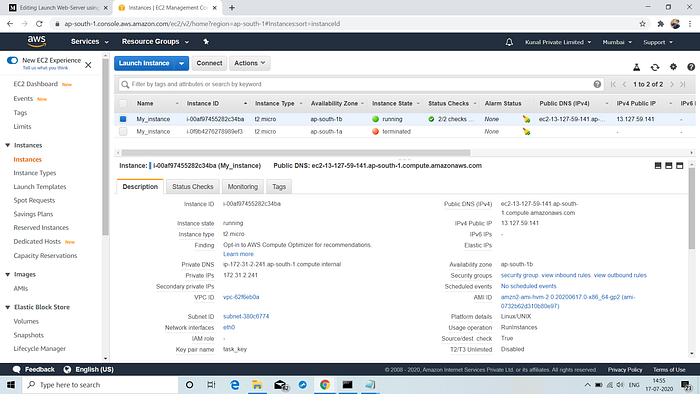Switch to the Monitoring tab
Viewport: 700px width, 394px height.
[x=243, y=187]
